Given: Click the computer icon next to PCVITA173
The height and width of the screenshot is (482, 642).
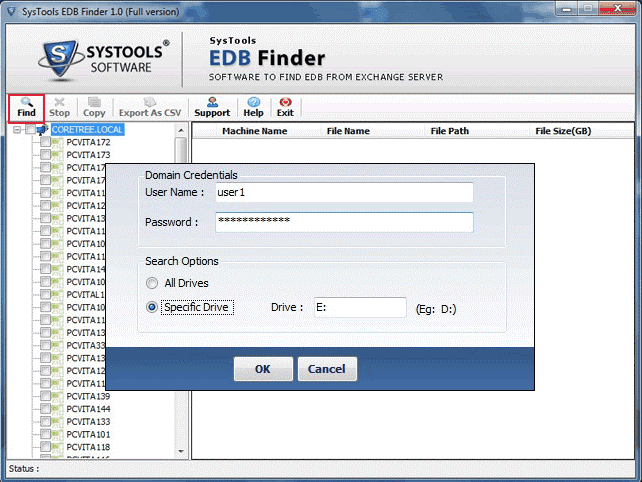Looking at the screenshot, I should [58, 155].
